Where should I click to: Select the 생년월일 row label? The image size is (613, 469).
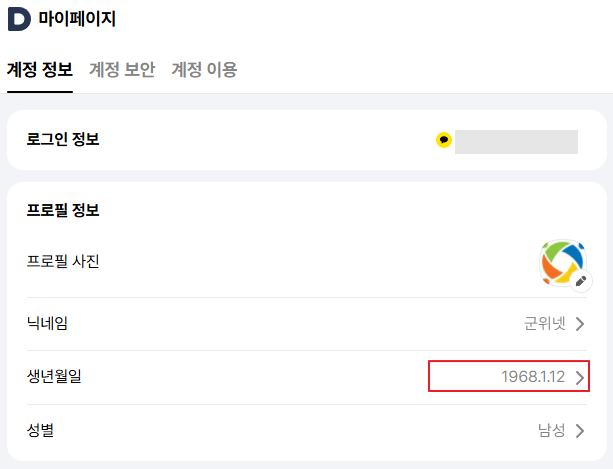54,377
